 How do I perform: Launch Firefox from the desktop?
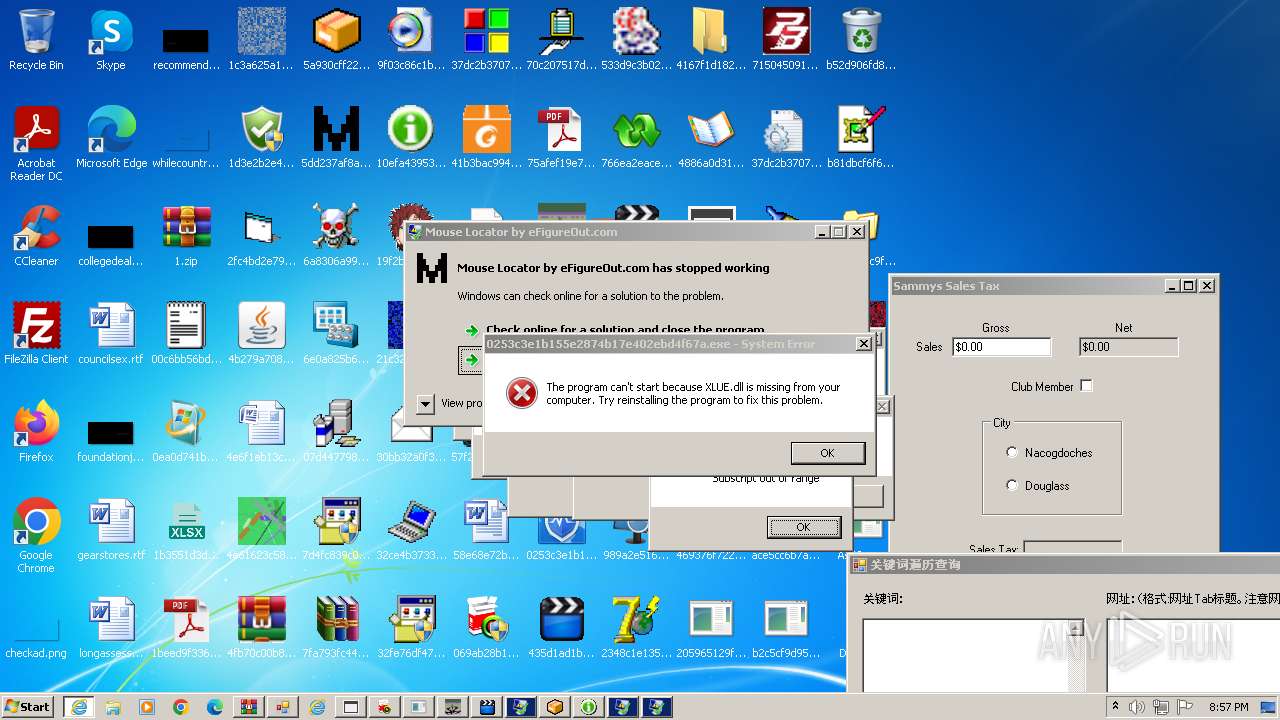pyautogui.click(x=36, y=432)
